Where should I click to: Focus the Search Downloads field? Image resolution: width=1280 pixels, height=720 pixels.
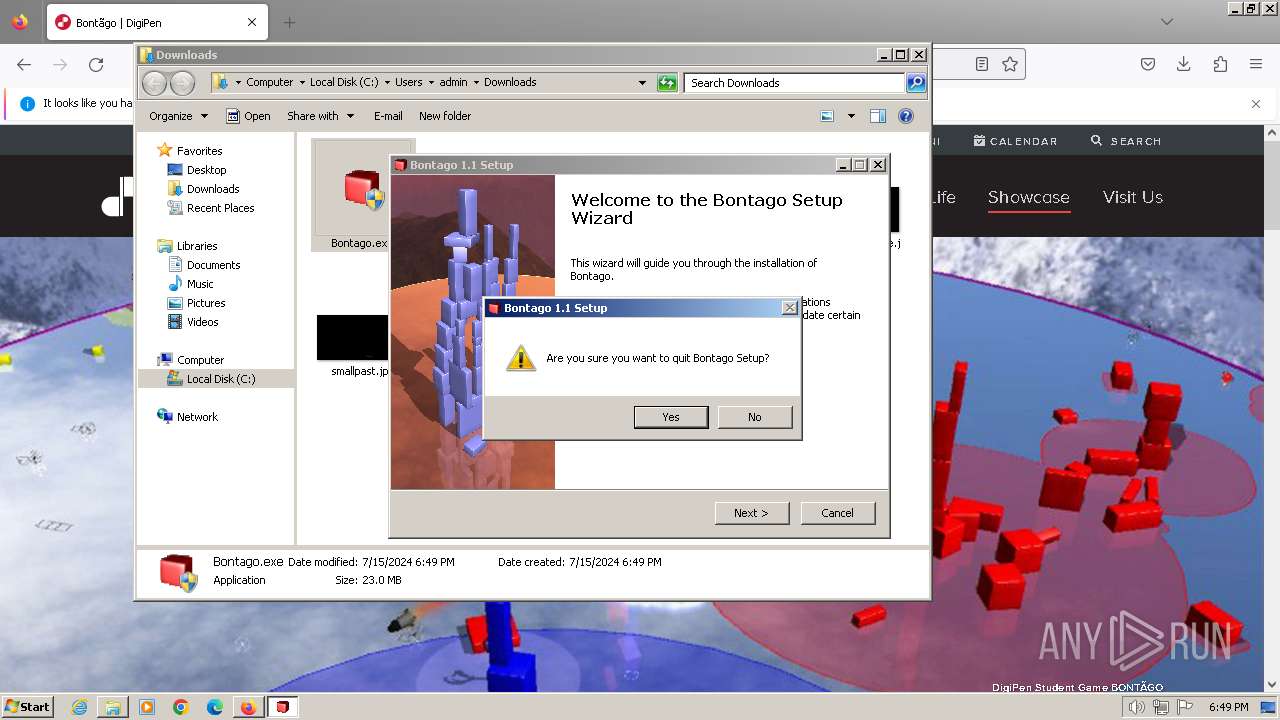point(795,83)
